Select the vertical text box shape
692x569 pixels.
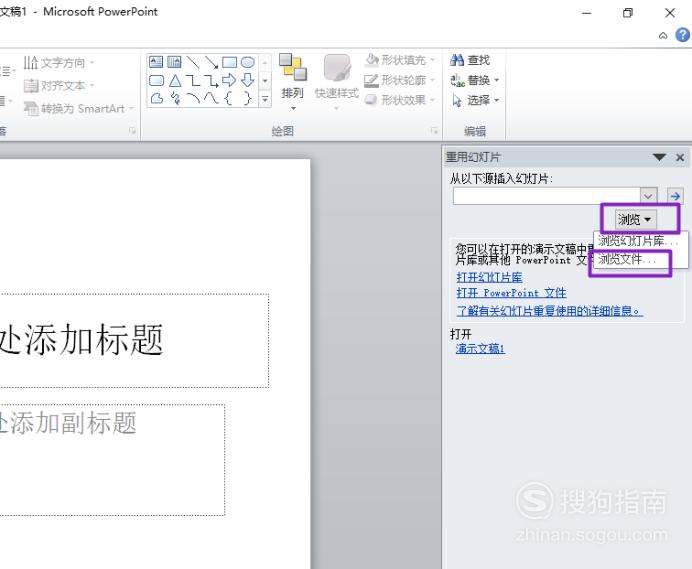174,62
